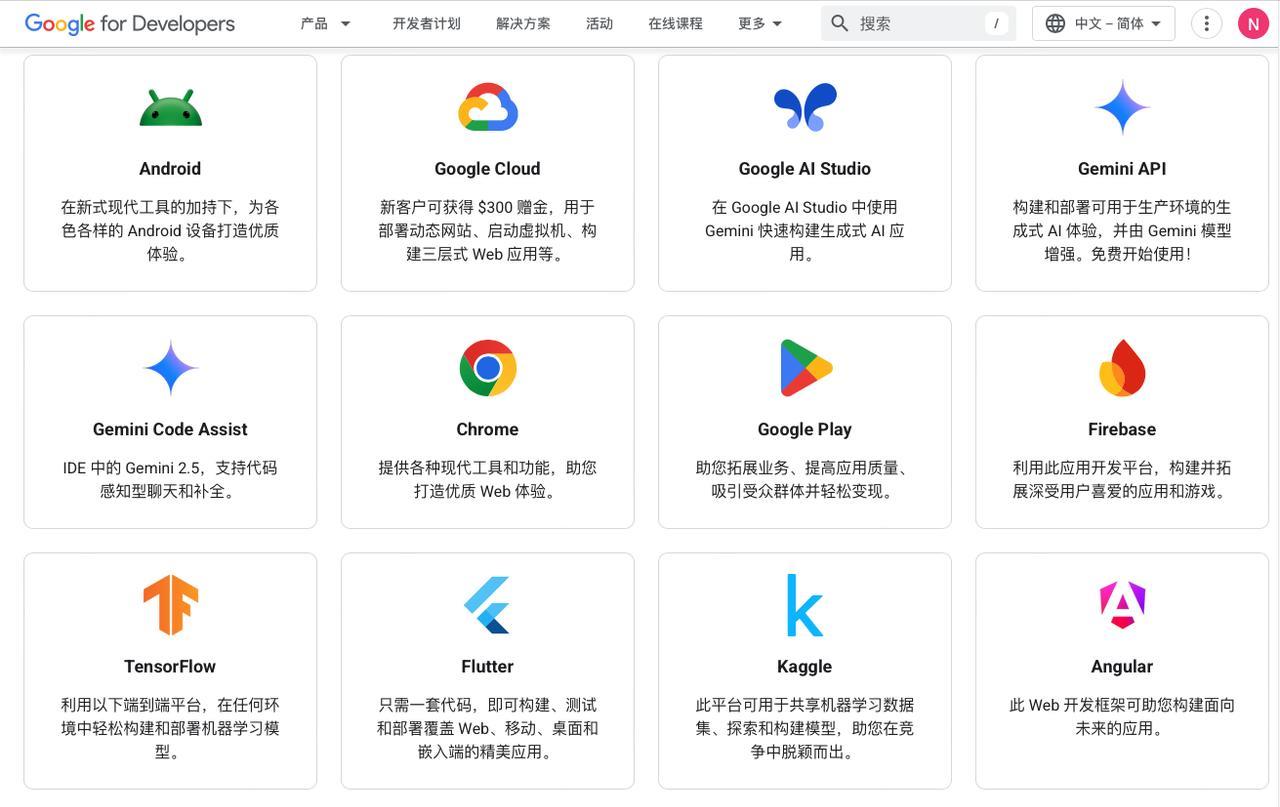Click the TensorFlow orange logo icon
This screenshot has height=807, width=1280.
170,605
